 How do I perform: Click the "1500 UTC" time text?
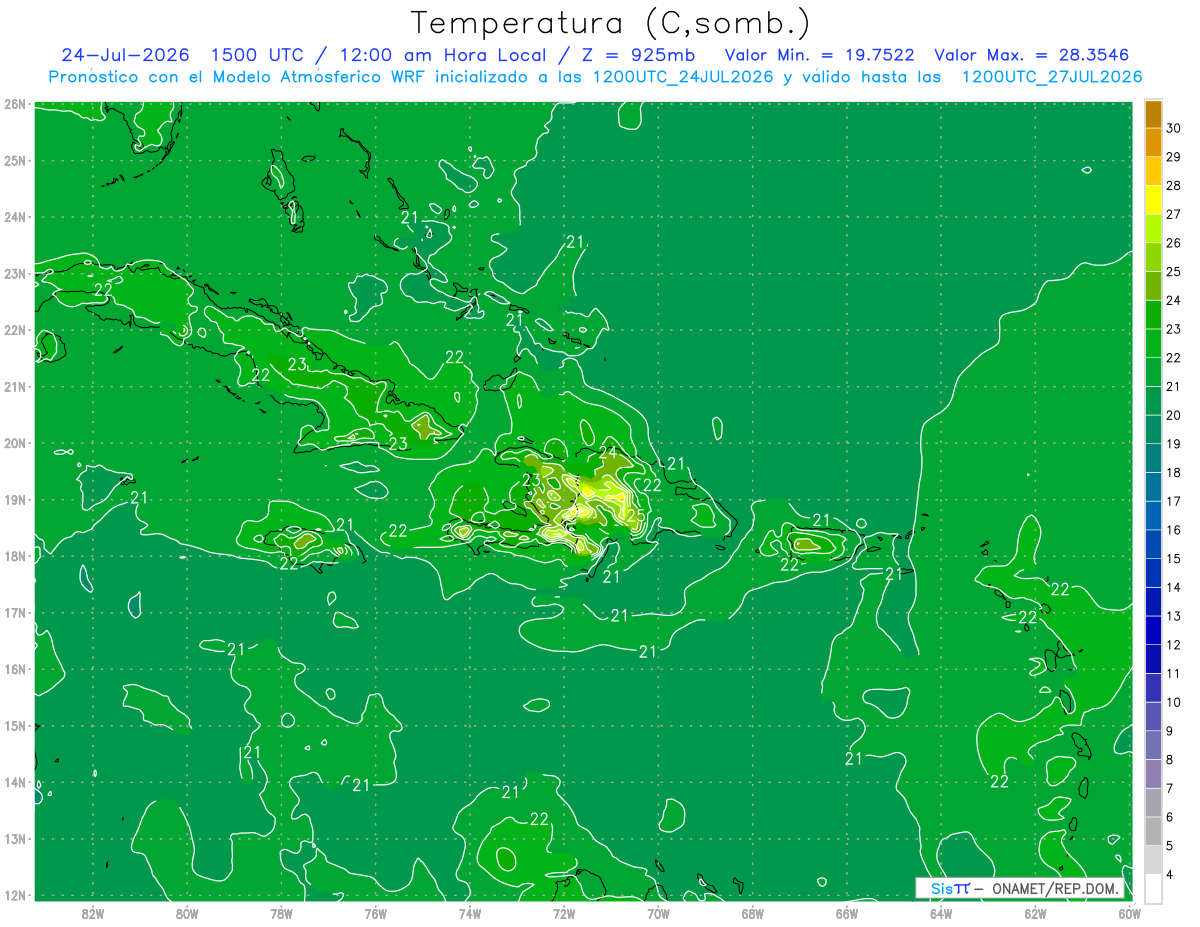tap(257, 55)
